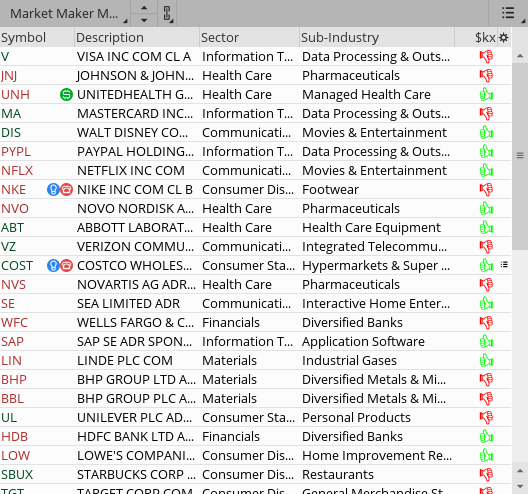This screenshot has width=528, height=494.
Task: Select the UNH ticker symbol
Action: click(15, 95)
